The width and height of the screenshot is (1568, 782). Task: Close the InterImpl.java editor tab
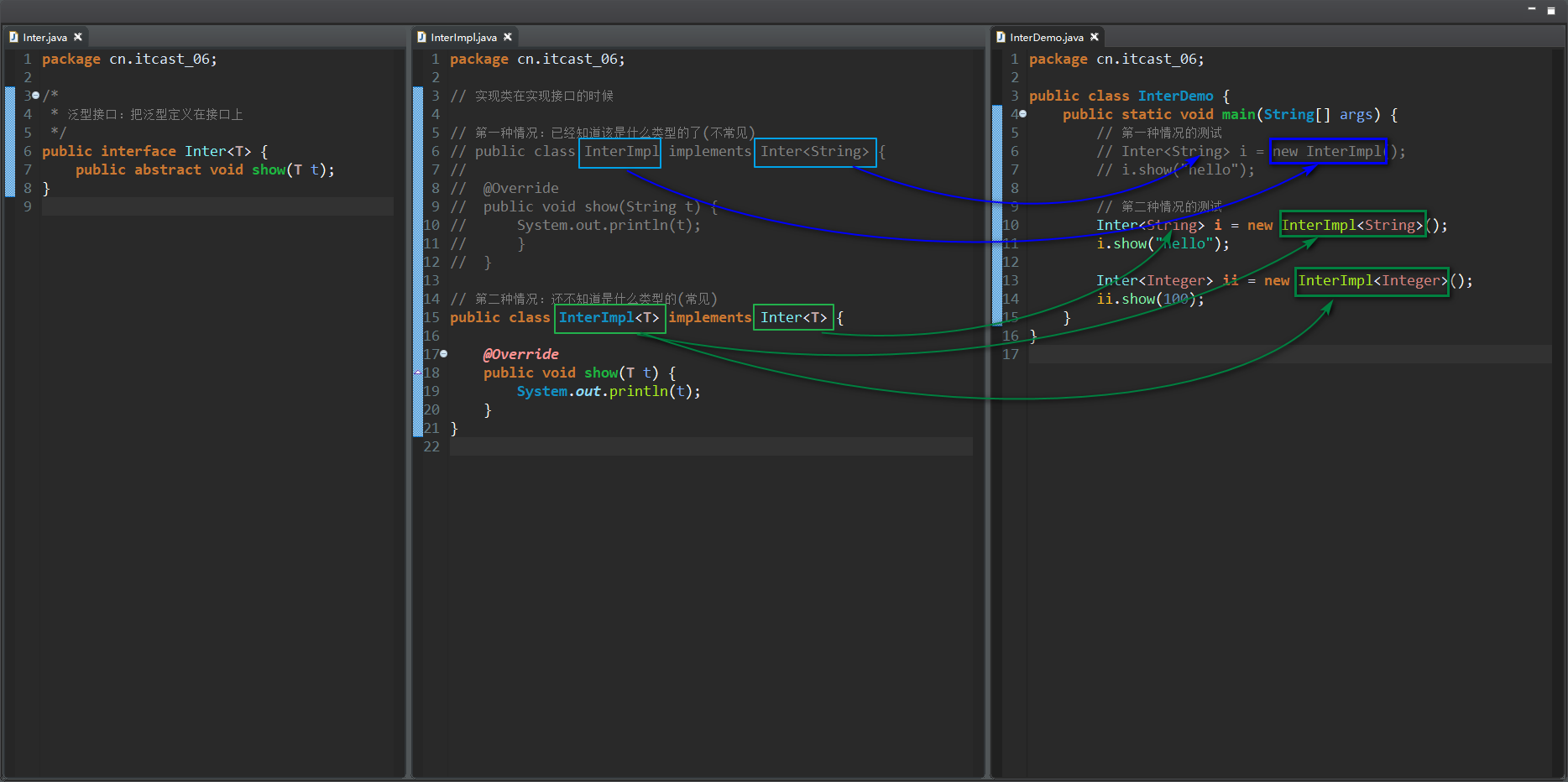coord(508,37)
